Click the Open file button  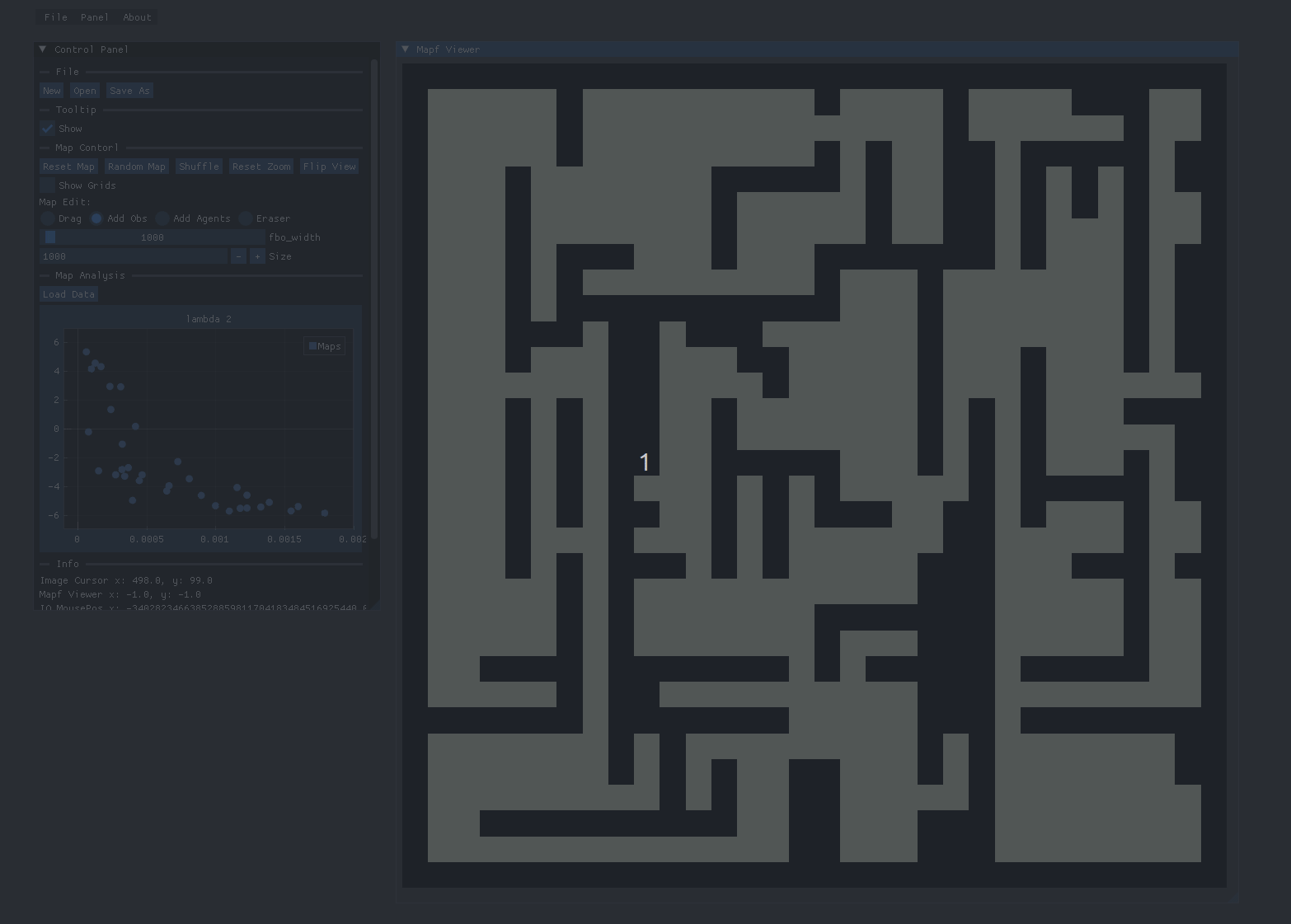[x=85, y=91]
